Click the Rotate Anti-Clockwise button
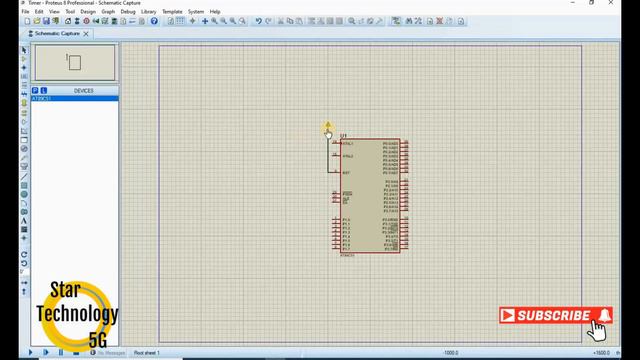The height and width of the screenshot is (360, 640). tap(24, 263)
